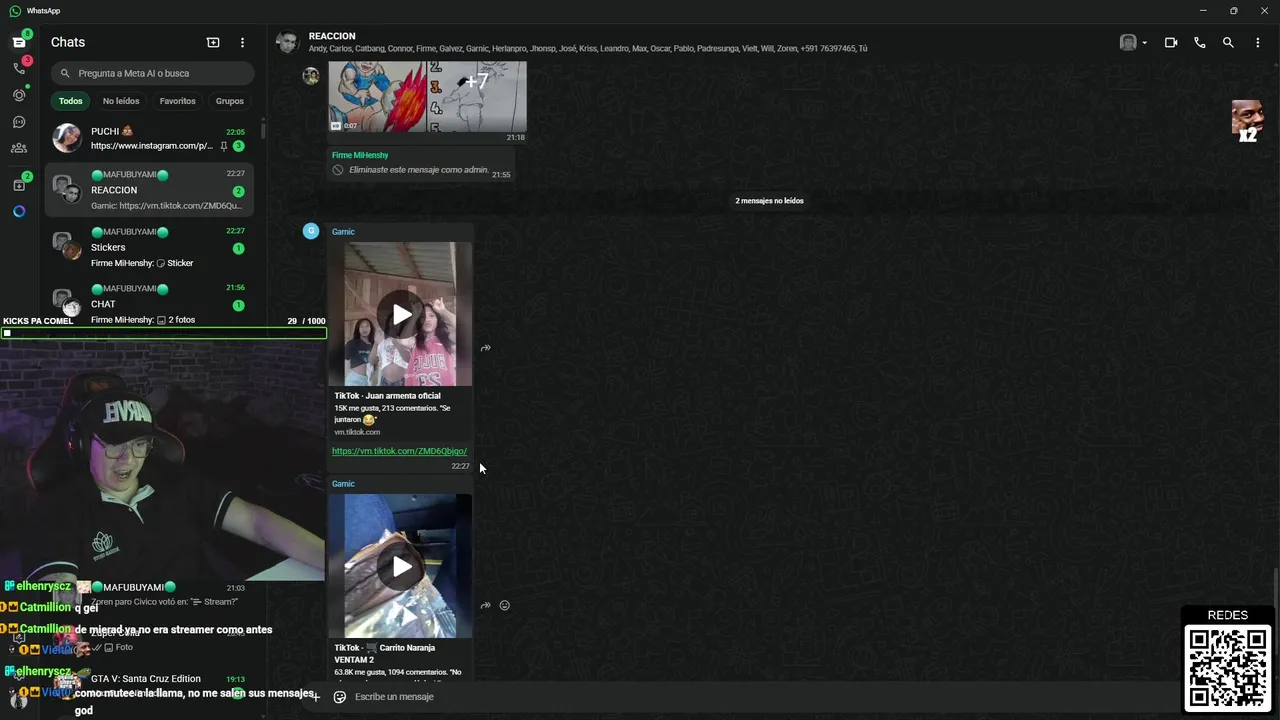Viewport: 1280px width, 720px height.
Task: Open Archived chats icon in sidebar
Action: [x=19, y=185]
